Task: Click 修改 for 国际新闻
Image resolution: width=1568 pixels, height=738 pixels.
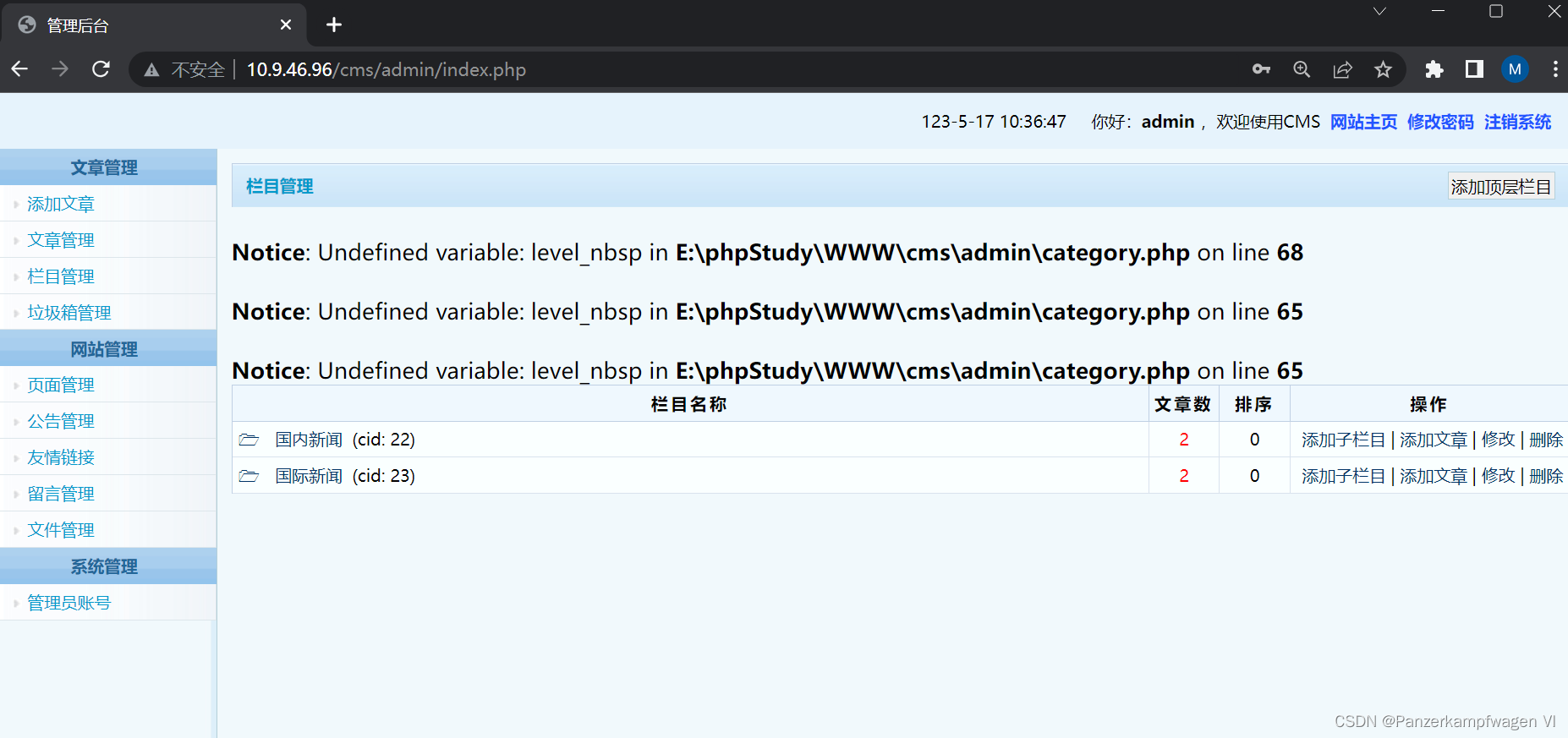Action: point(1499,476)
